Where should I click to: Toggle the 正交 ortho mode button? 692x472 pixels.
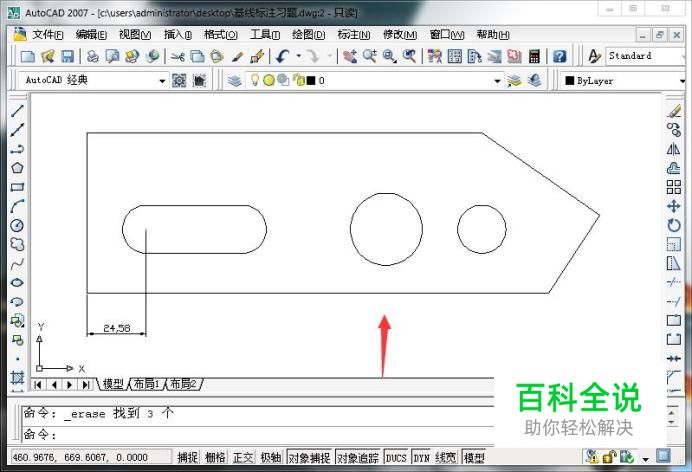pos(243,457)
